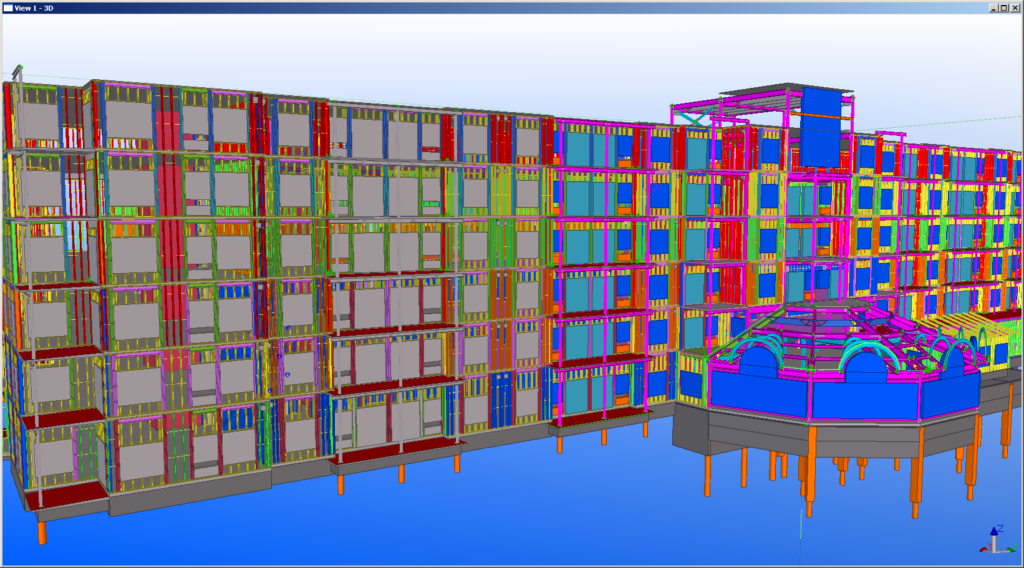Click the window system icon in title bar
Screen dimensions: 1024x568
[7, 7]
